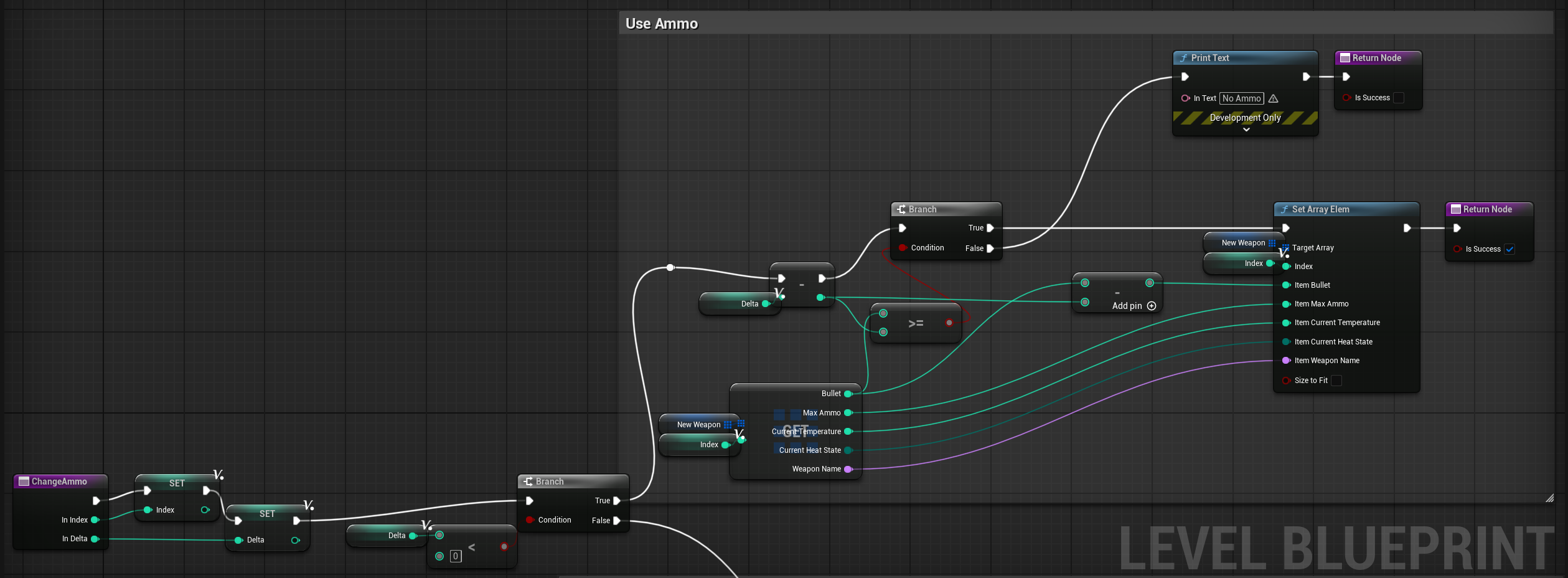Select the New Weapon variable feeding Target Array
Viewport: 1568px width, 578px height.
click(x=1244, y=243)
